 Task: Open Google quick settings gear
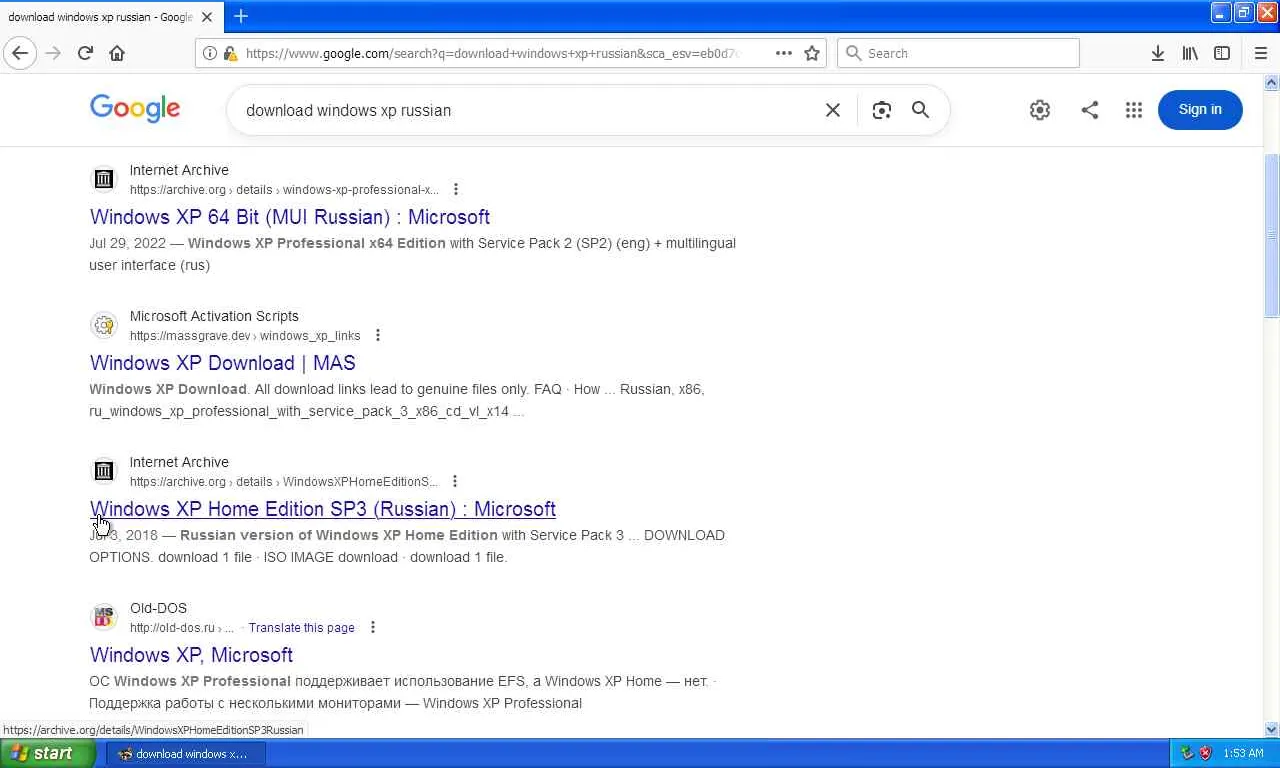(x=1040, y=110)
